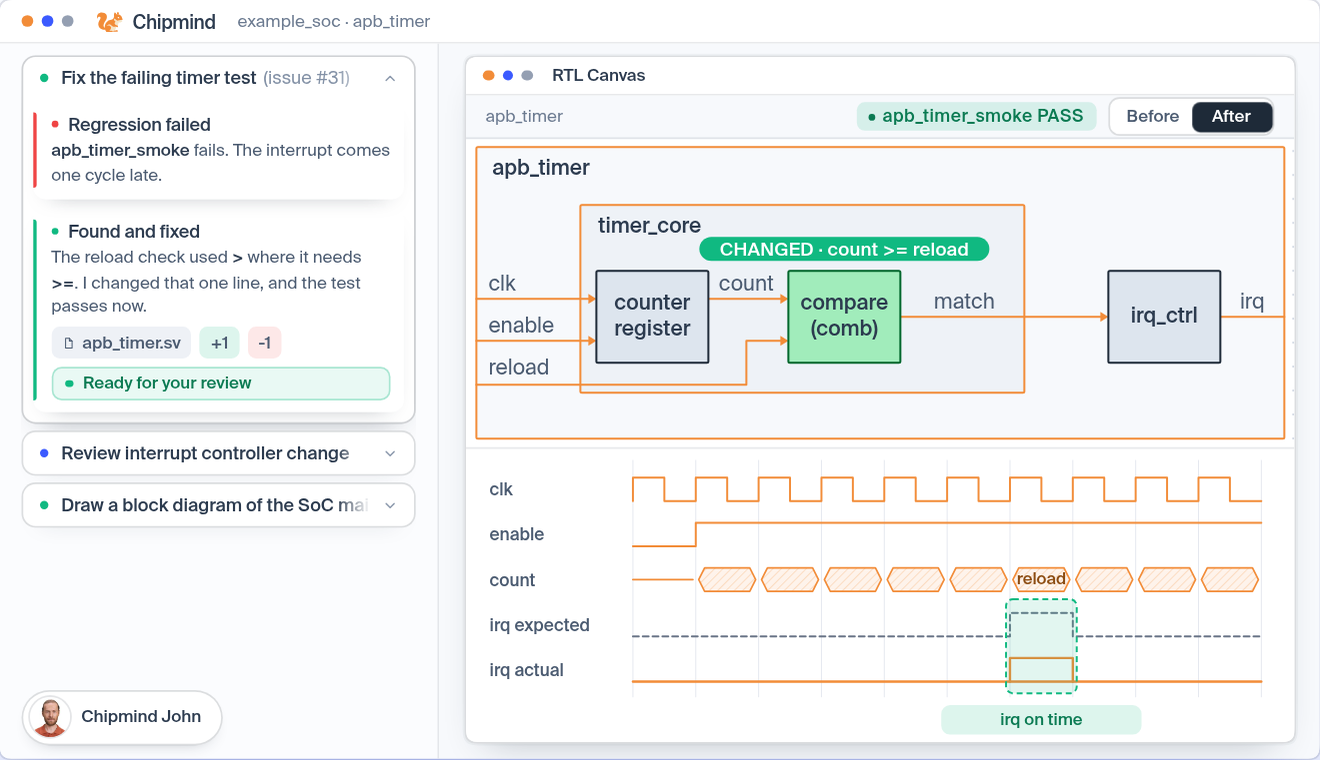The height and width of the screenshot is (760, 1320).
Task: Click the reload value in the count waveform
Action: click(x=1041, y=579)
